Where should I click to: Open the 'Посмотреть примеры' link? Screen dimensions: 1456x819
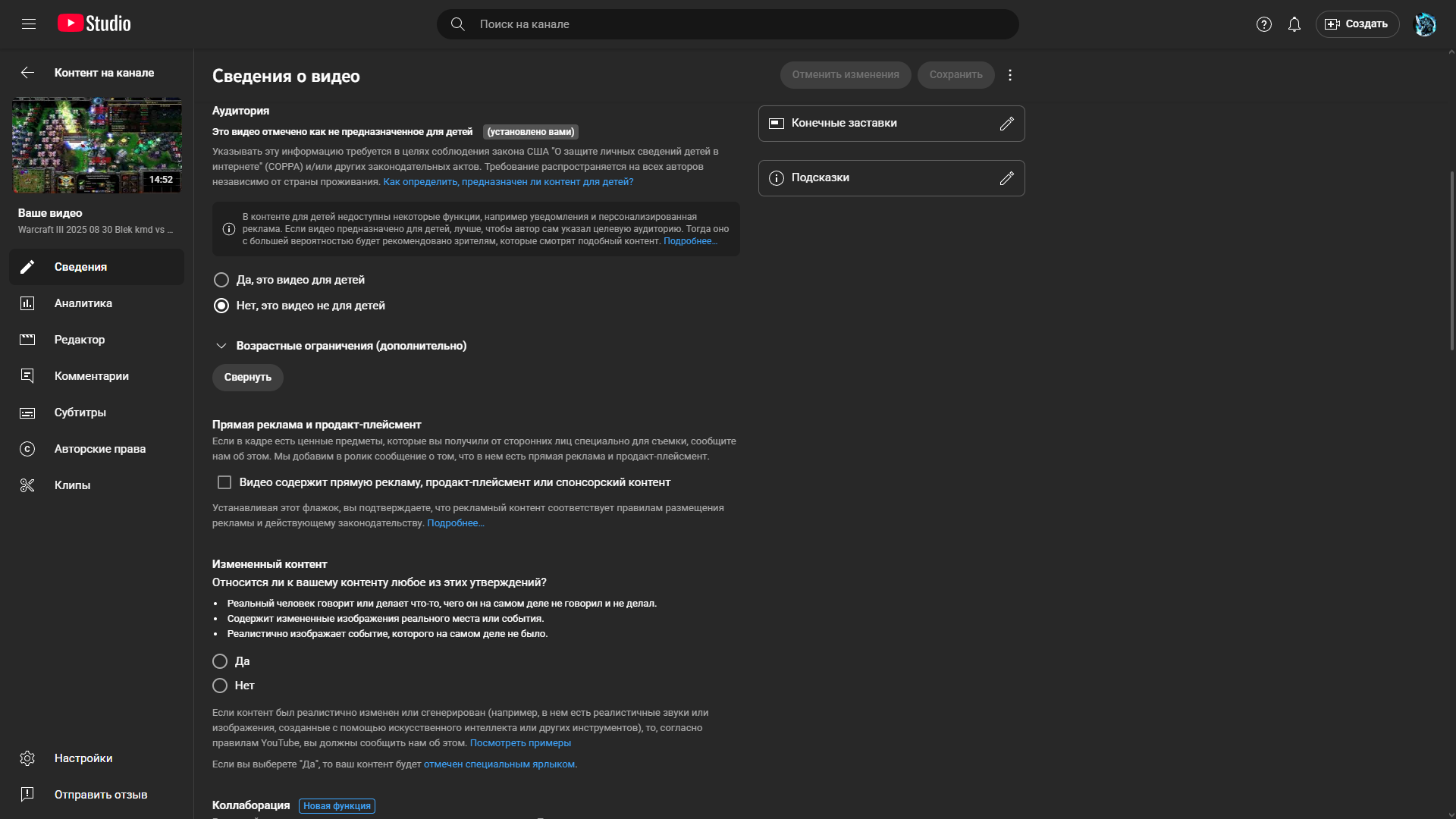[520, 743]
